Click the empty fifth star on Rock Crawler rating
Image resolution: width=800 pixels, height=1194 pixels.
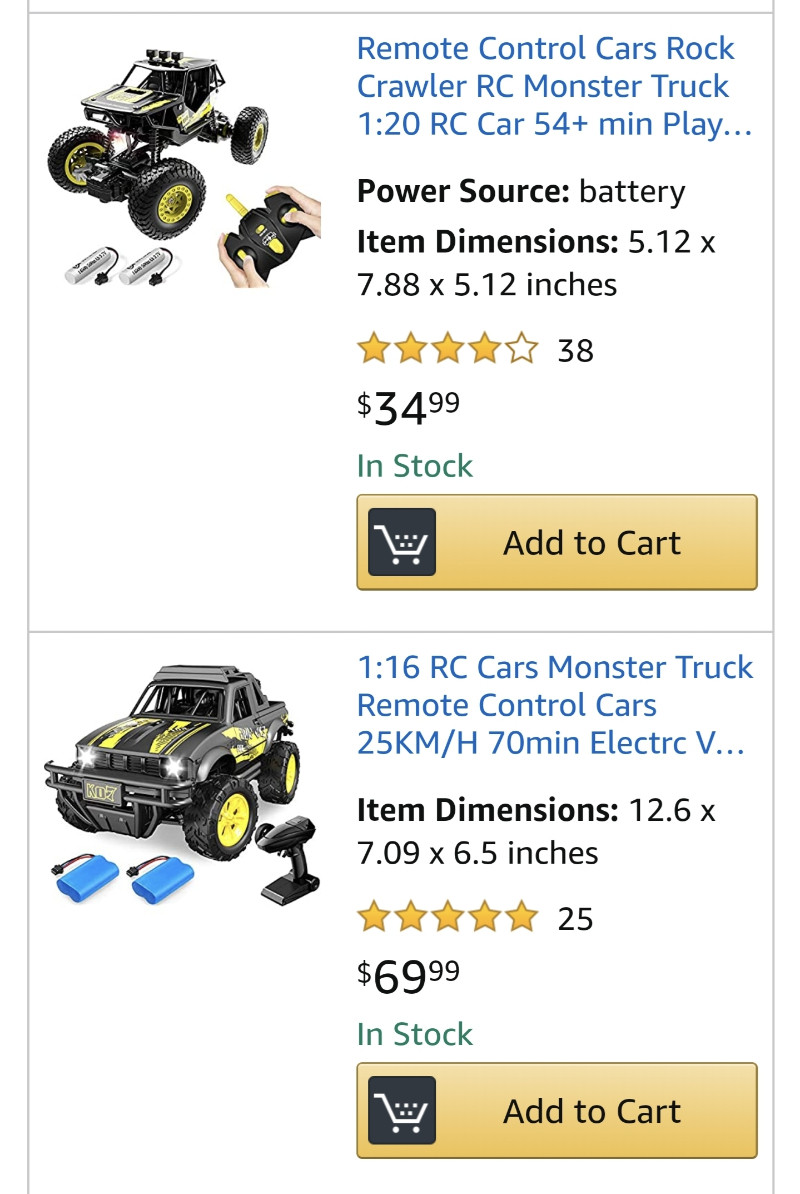[x=521, y=349]
